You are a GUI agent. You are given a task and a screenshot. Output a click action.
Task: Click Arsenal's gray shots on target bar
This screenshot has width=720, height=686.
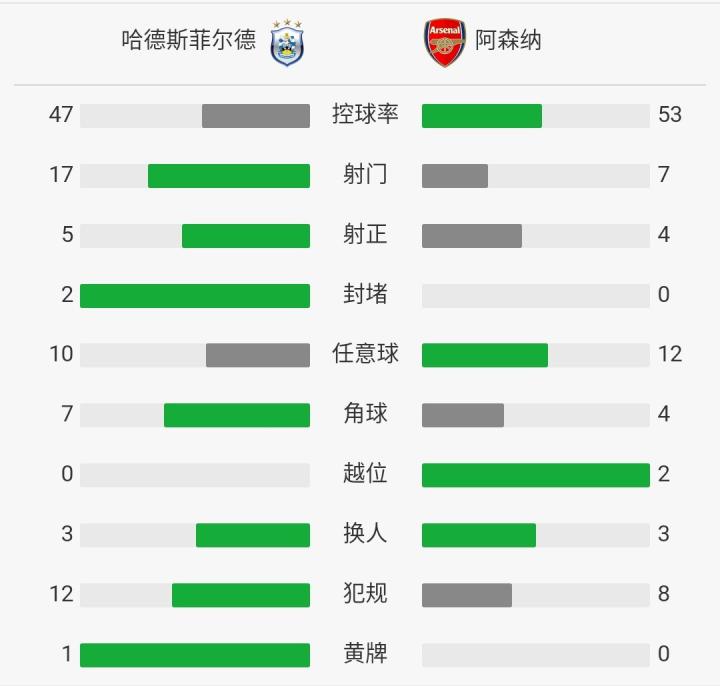[472, 236]
